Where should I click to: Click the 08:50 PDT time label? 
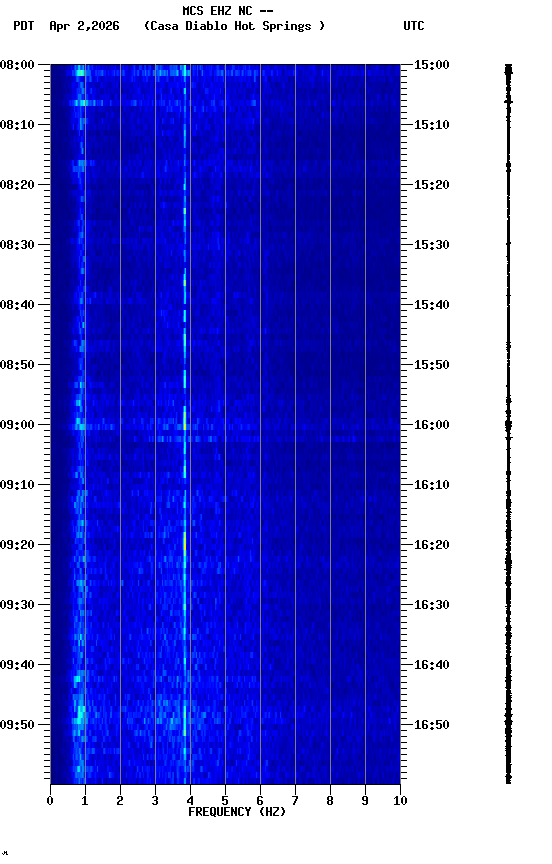[17, 365]
